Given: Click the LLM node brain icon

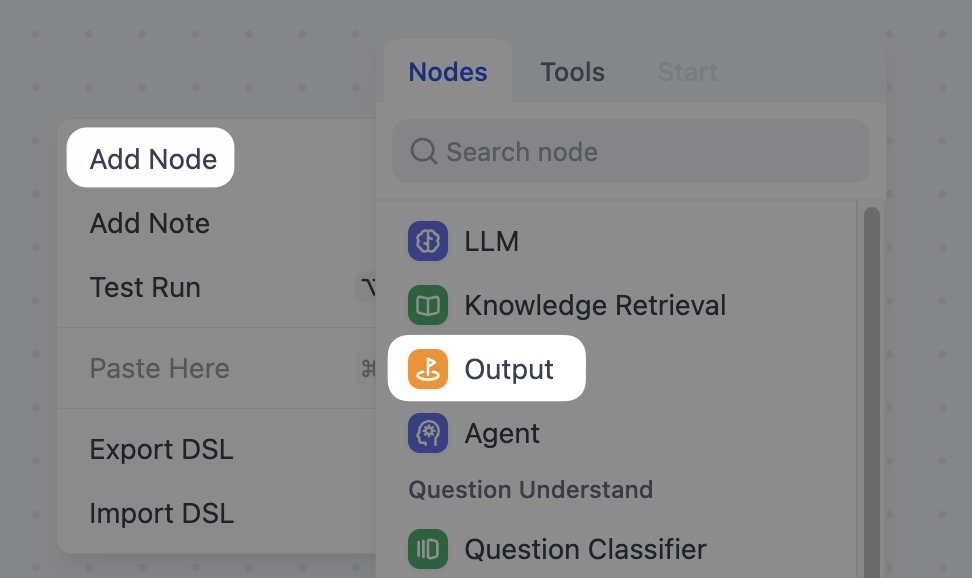Looking at the screenshot, I should tap(428, 242).
